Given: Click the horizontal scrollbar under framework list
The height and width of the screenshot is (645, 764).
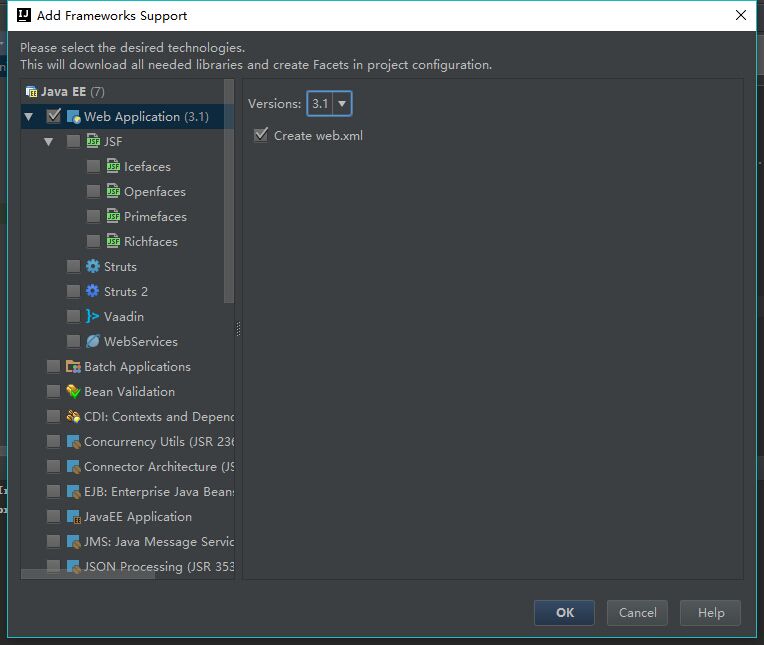Looking at the screenshot, I should 88,574.
